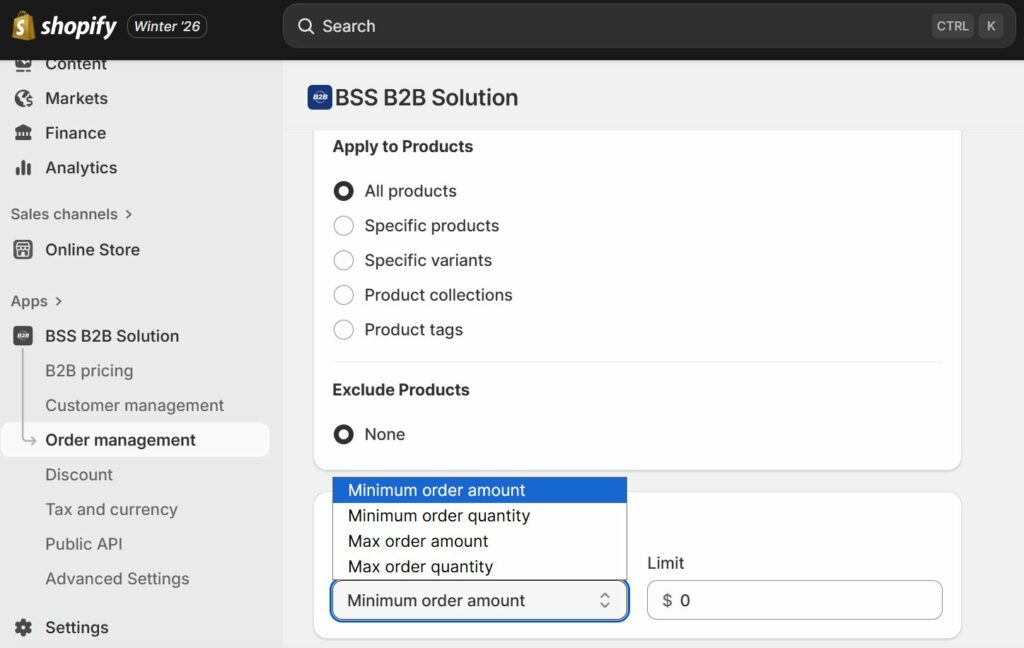The height and width of the screenshot is (648, 1024).
Task: Click the Content sidebar icon
Action: (x=24, y=64)
